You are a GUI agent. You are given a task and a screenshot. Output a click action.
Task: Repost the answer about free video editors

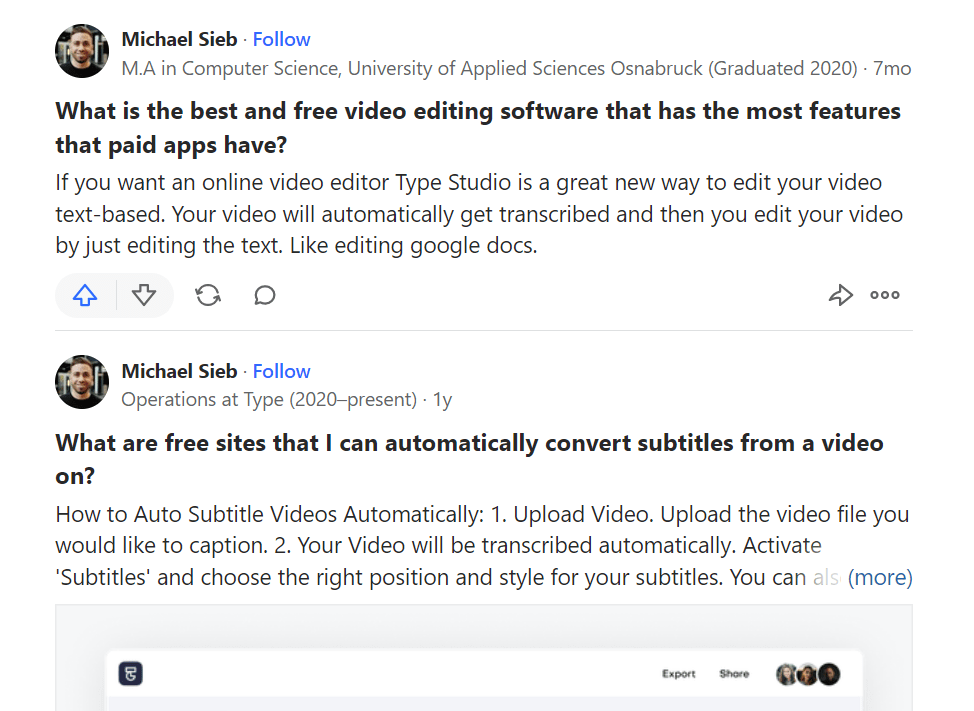click(x=208, y=295)
